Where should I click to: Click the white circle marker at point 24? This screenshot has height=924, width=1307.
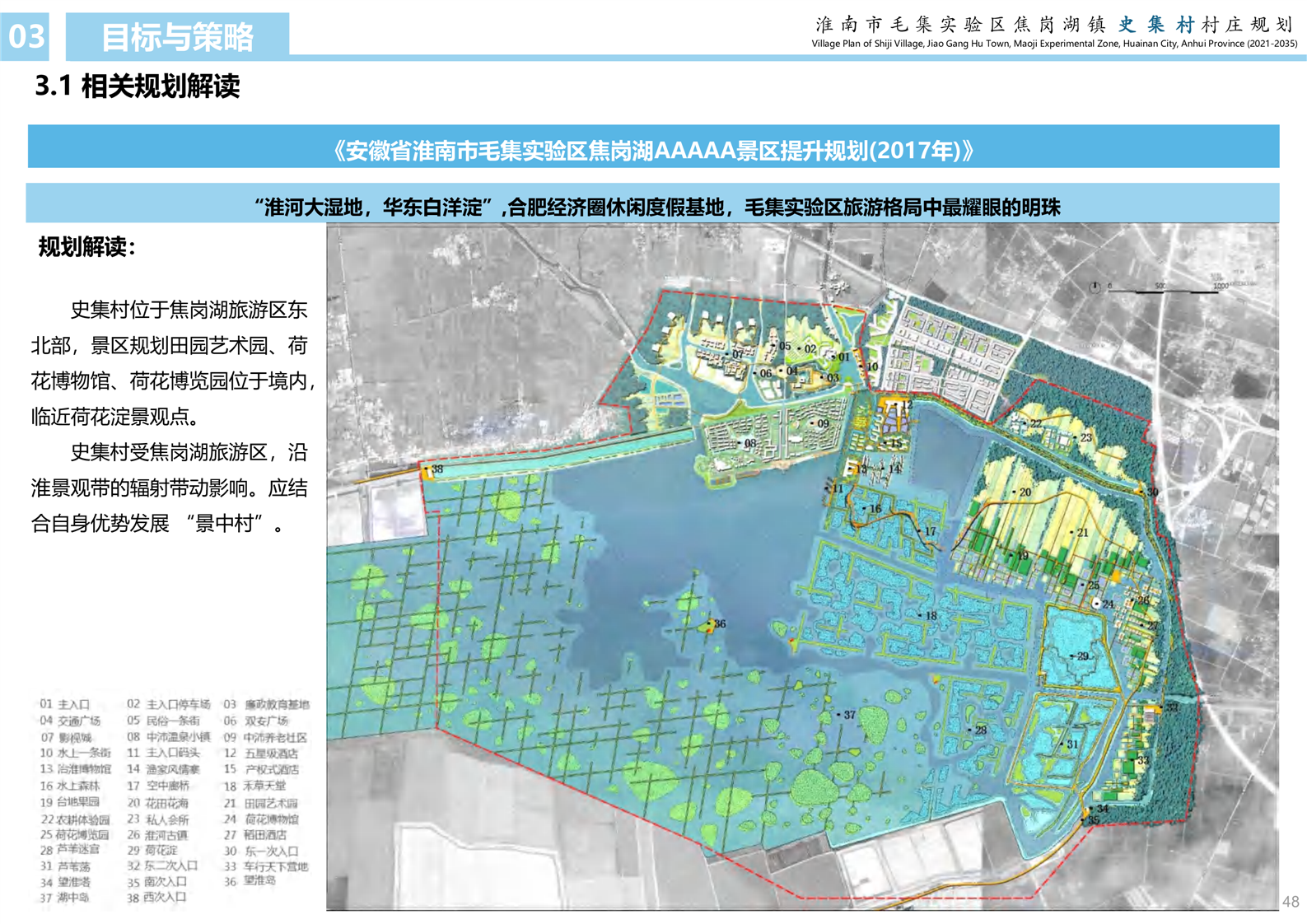[x=1096, y=604]
